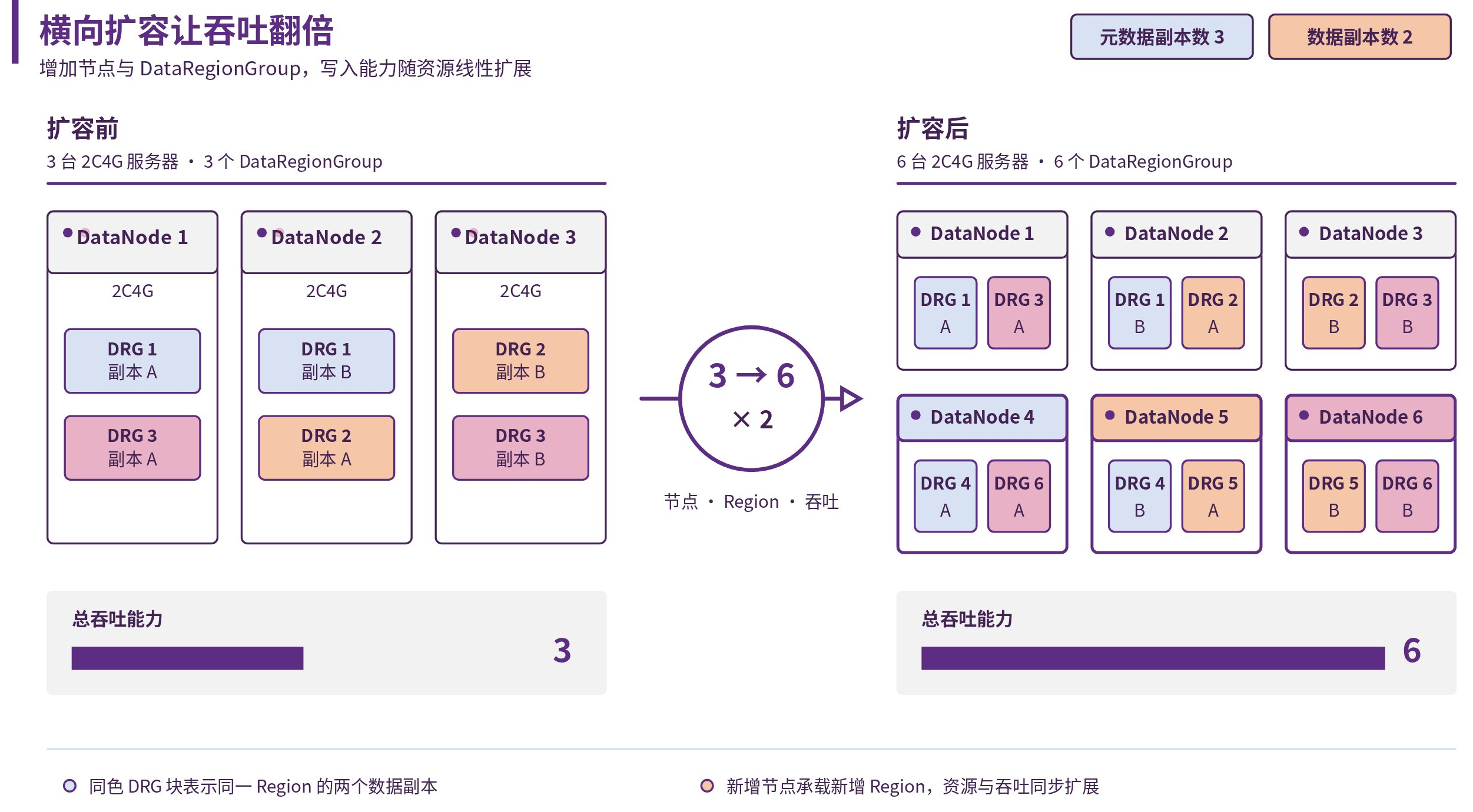Click DRG 1 B block in 扩容后 DataNode 2
Image resolution: width=1473 pixels, height=812 pixels.
(1140, 312)
